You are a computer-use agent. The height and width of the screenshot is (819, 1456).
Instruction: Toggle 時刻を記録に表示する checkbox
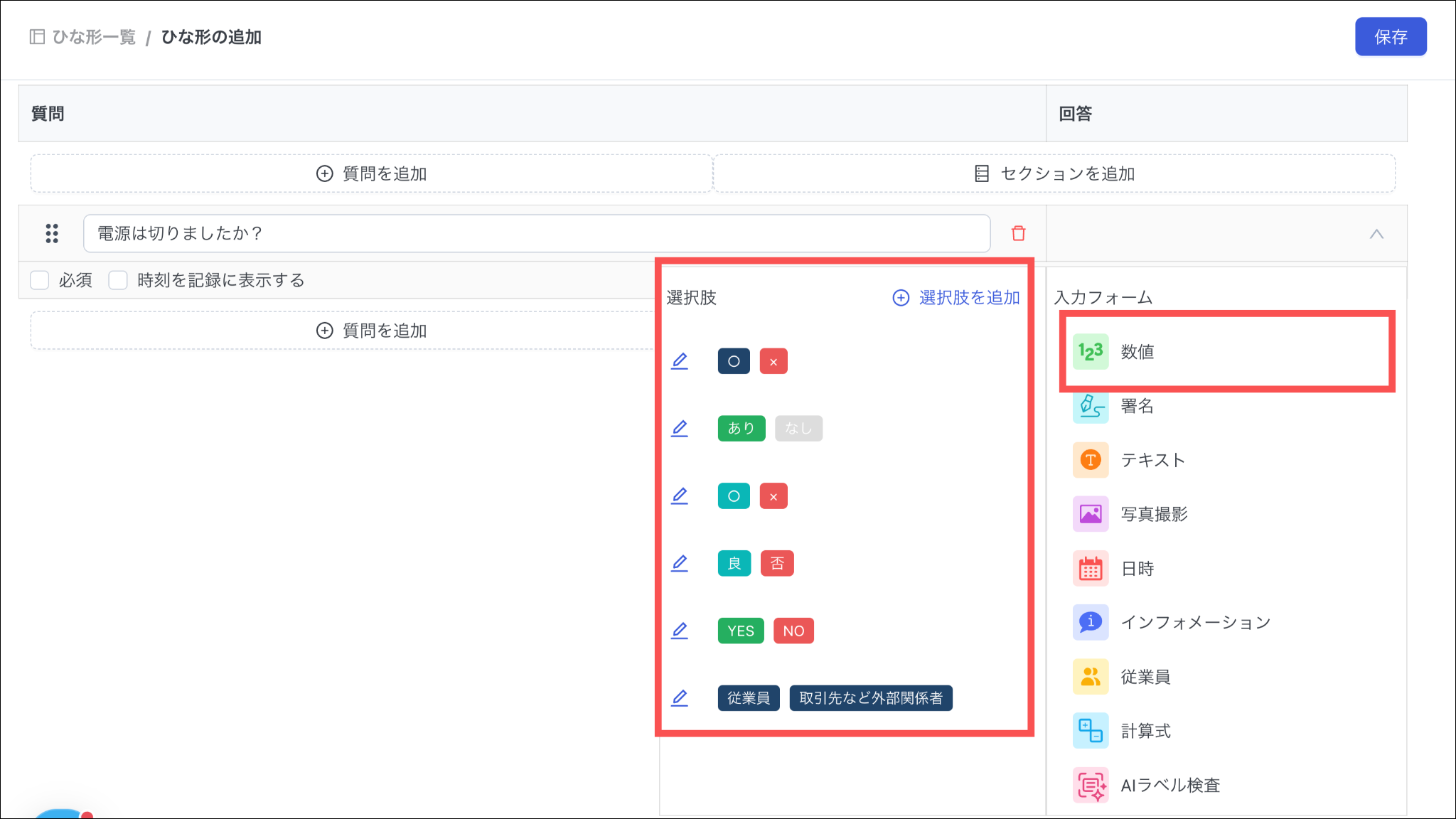pyautogui.click(x=118, y=280)
